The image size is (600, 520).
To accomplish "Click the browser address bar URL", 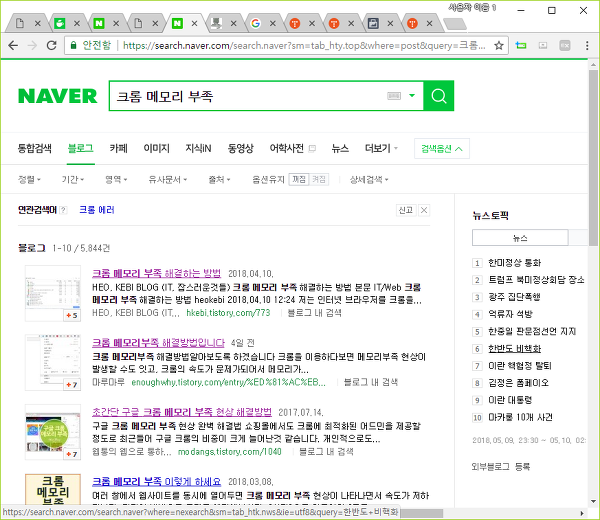I will 304,46.
